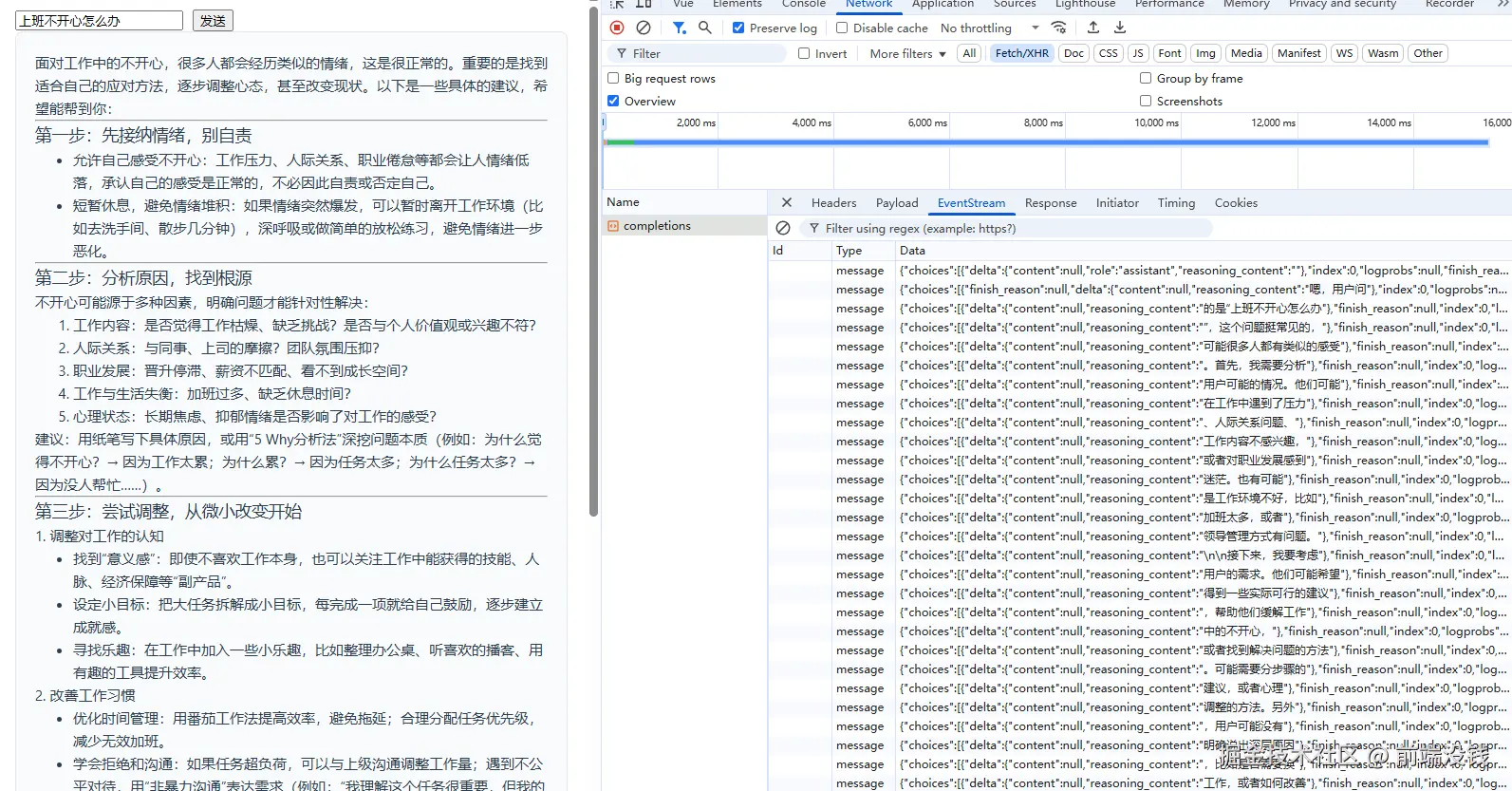Click the Name column header
The width and height of the screenshot is (1512, 791).
pos(684,202)
